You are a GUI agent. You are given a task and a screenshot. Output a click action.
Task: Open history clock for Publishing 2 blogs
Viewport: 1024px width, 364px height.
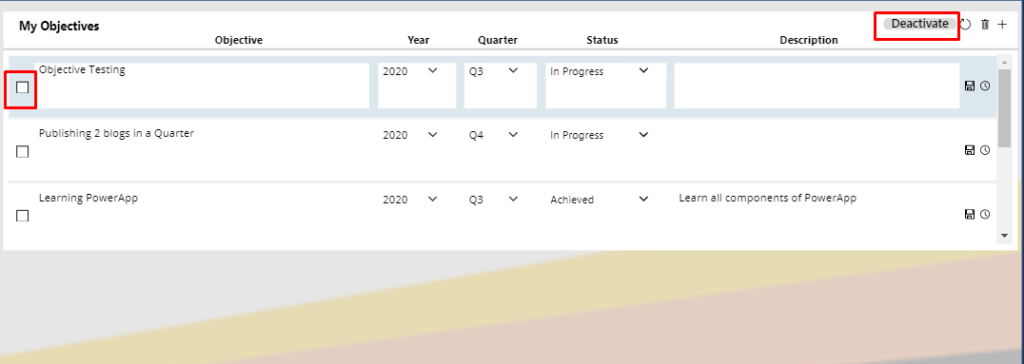pyautogui.click(x=985, y=150)
